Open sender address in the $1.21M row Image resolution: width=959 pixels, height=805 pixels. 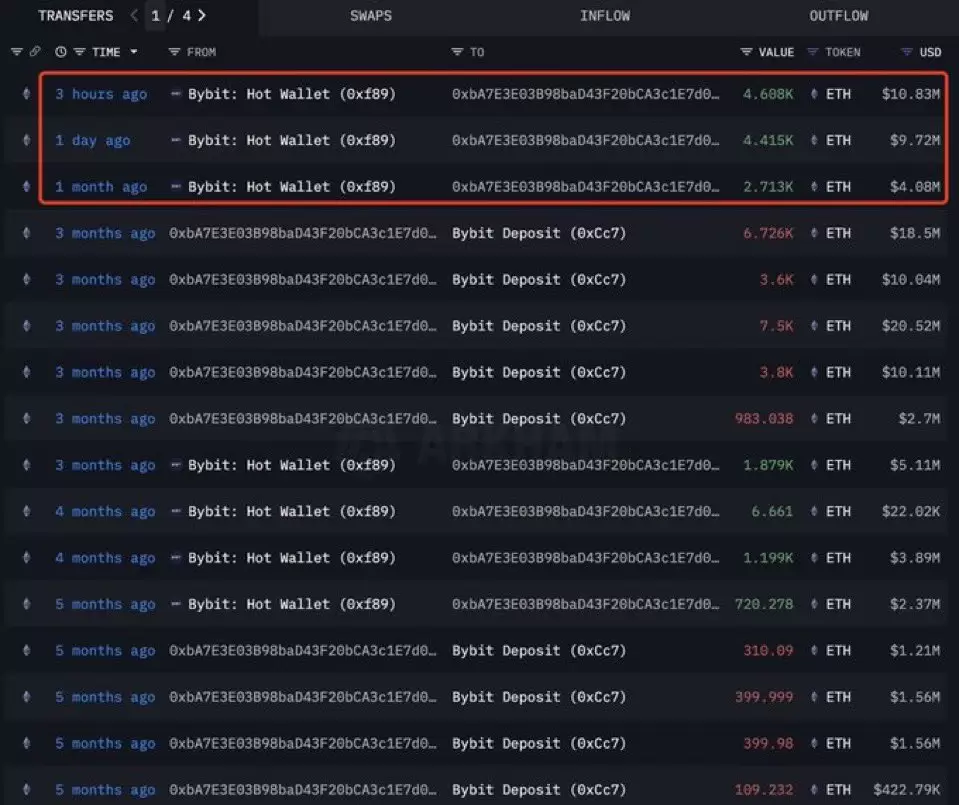tap(303, 651)
